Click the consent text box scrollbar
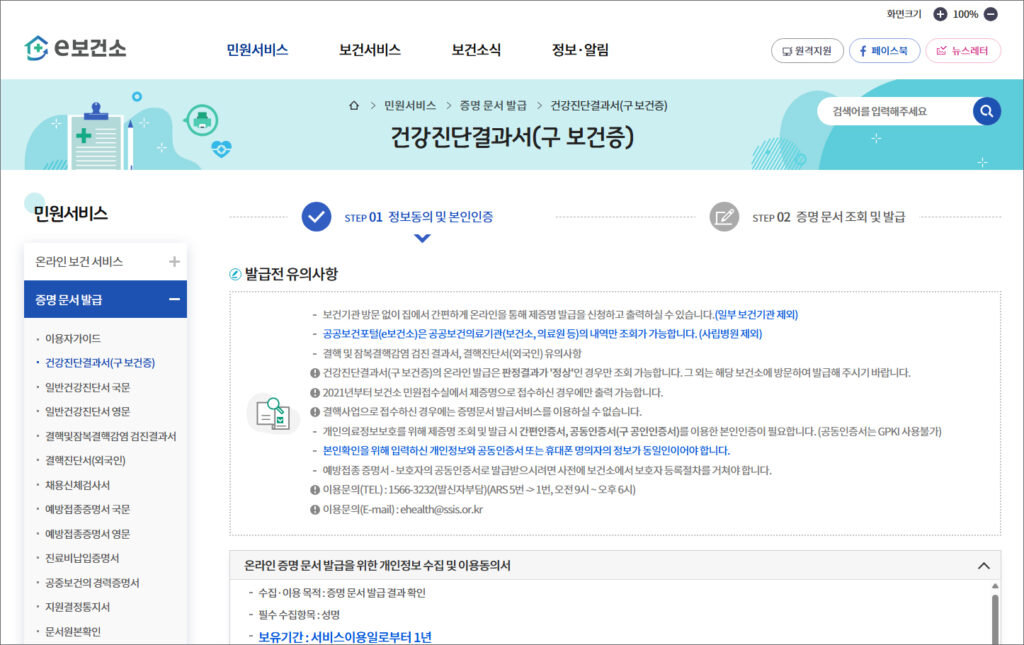 point(994,615)
